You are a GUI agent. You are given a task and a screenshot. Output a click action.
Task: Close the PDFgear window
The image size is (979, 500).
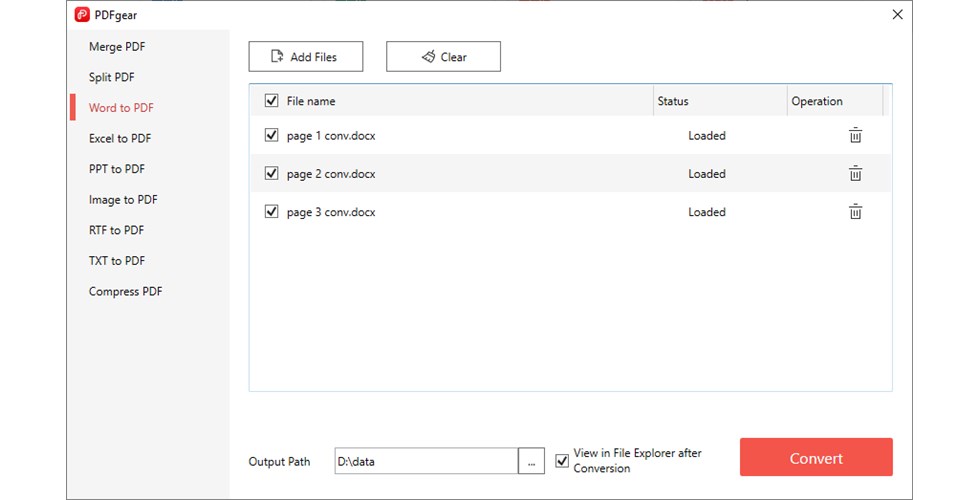tap(897, 14)
